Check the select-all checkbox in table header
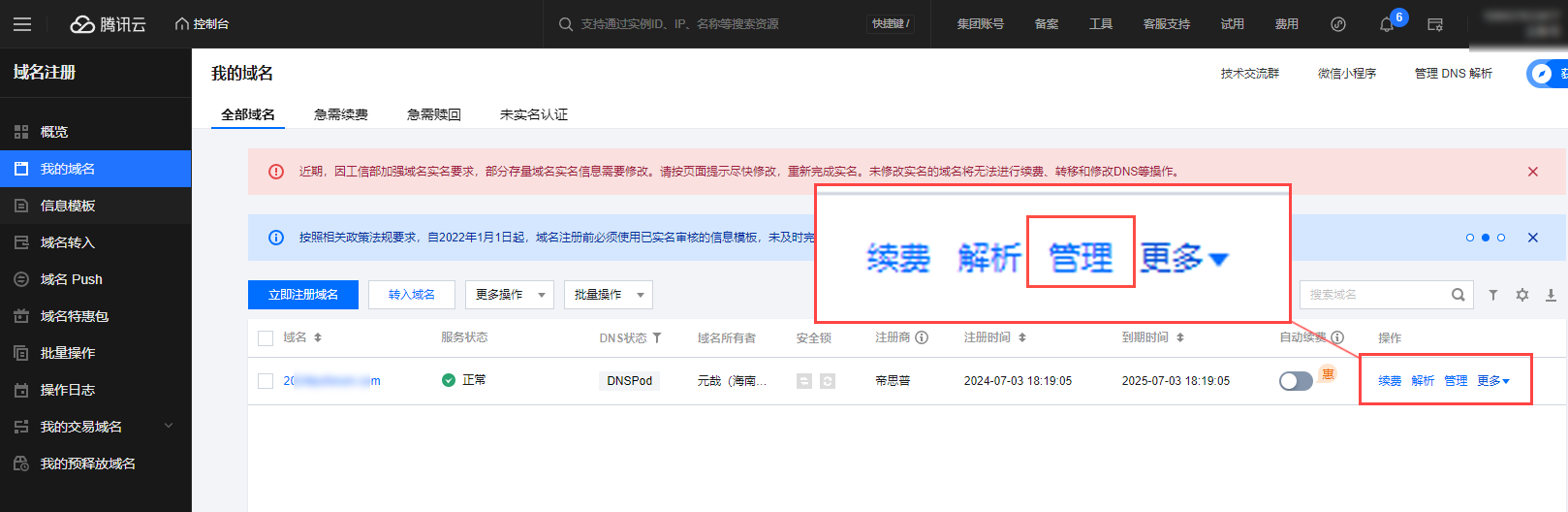This screenshot has width=1568, height=512. coord(266,338)
